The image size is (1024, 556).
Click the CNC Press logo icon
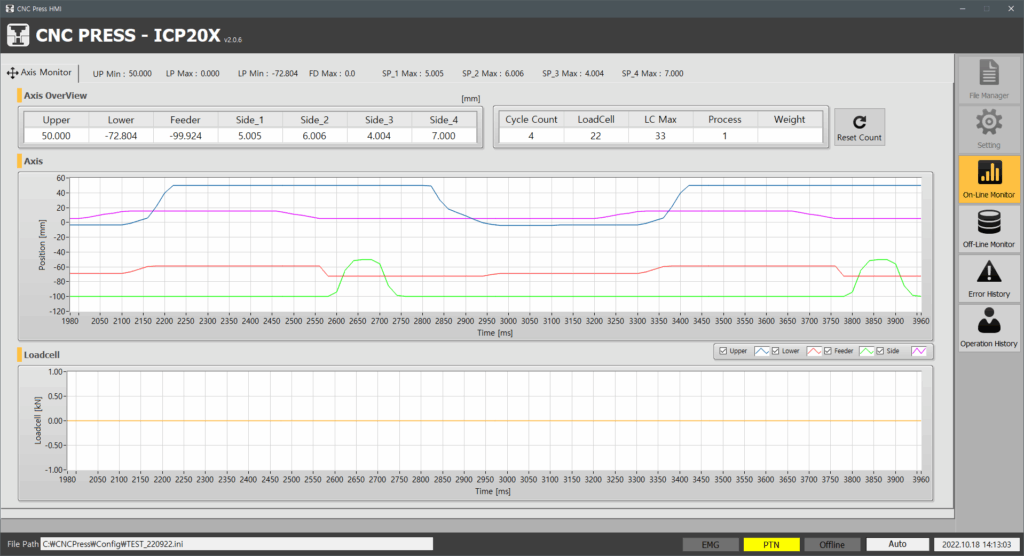17,36
